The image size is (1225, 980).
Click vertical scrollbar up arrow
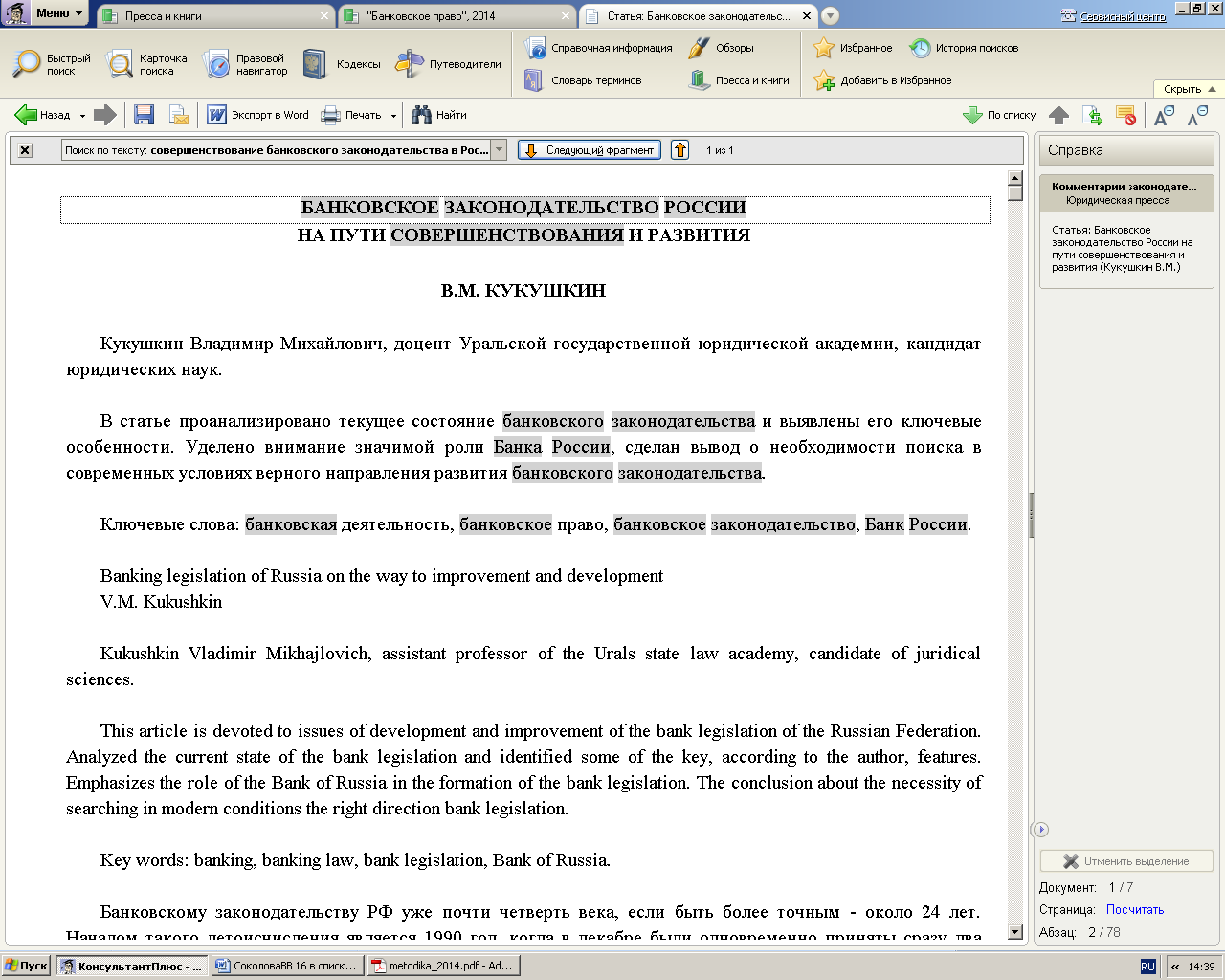[1015, 178]
